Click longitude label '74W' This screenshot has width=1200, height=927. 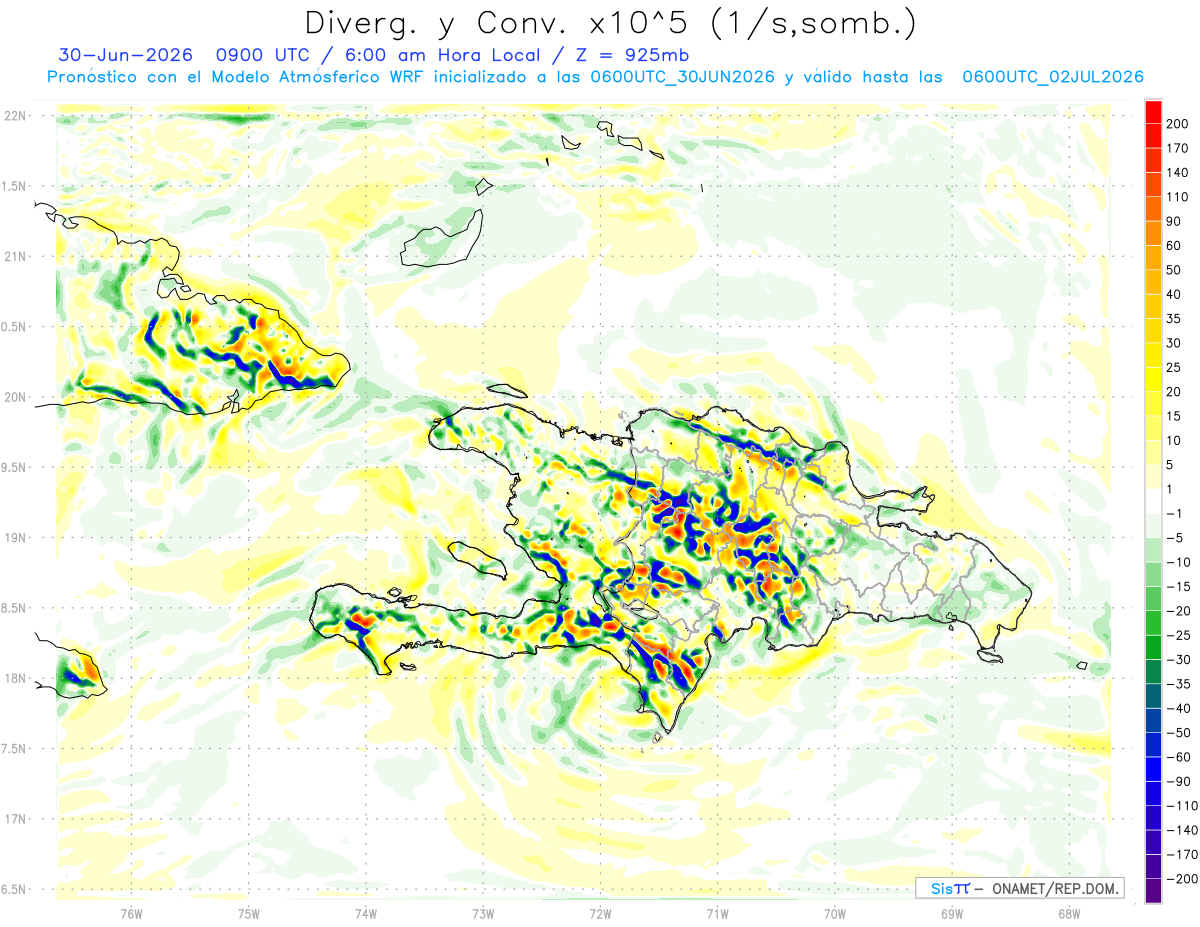(366, 913)
